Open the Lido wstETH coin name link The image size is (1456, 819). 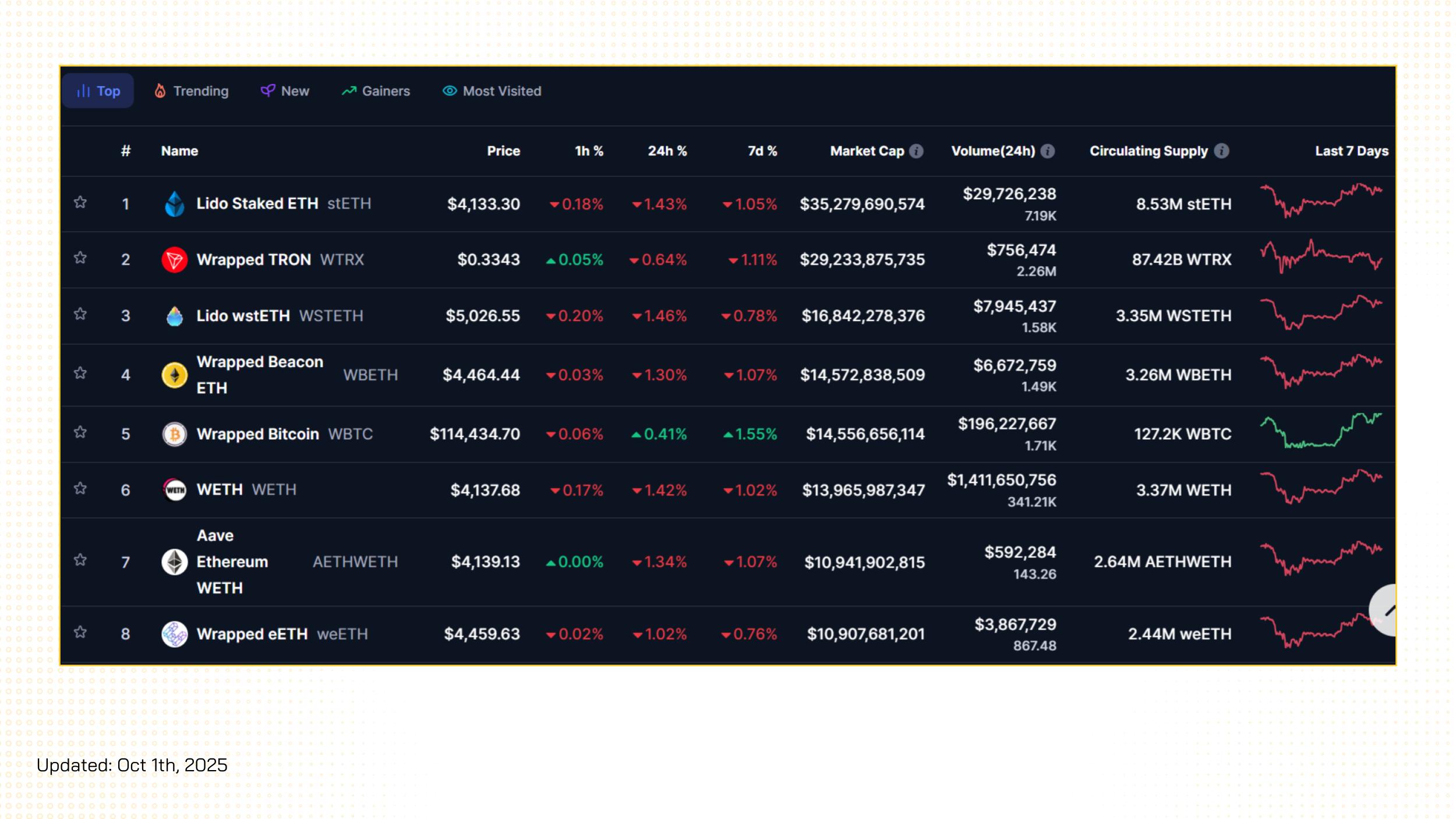(243, 316)
